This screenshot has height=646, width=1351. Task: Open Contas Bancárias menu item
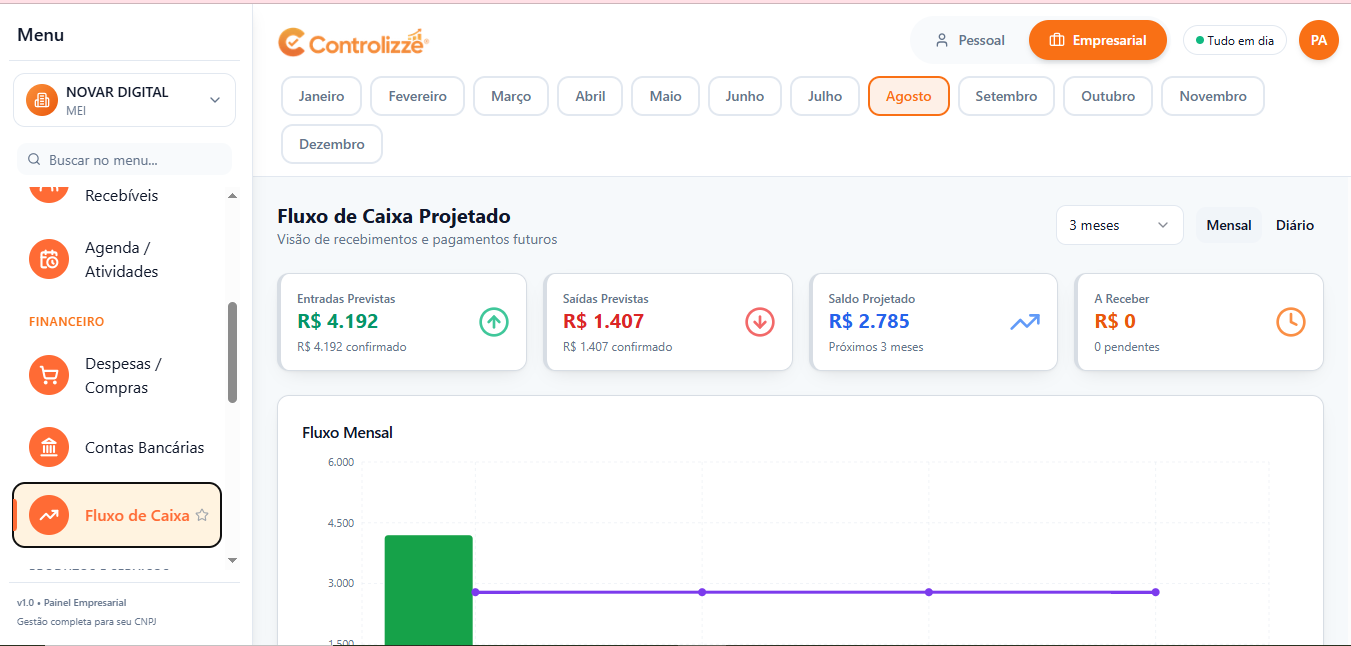tap(117, 448)
